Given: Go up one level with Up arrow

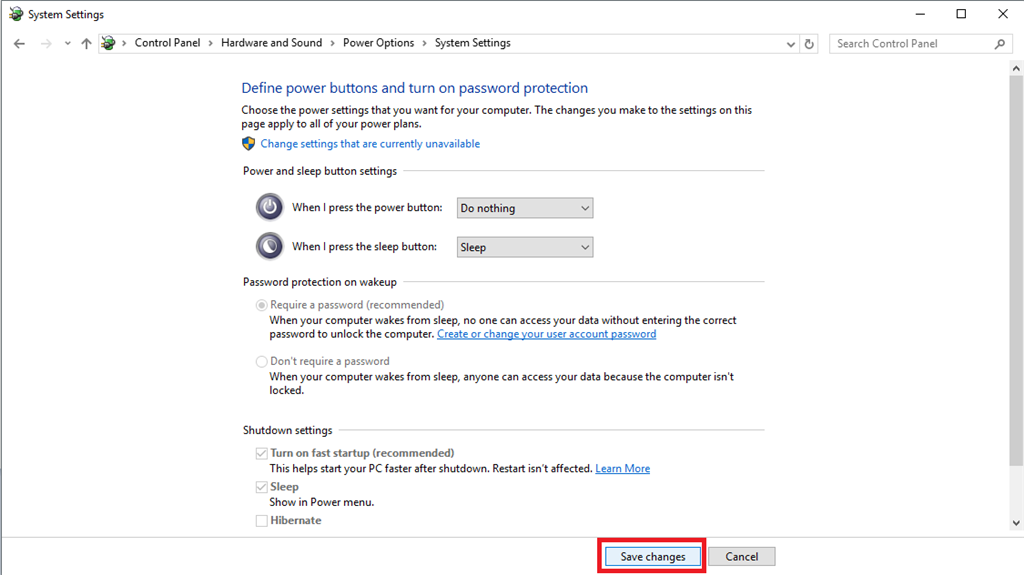Looking at the screenshot, I should click(x=86, y=44).
